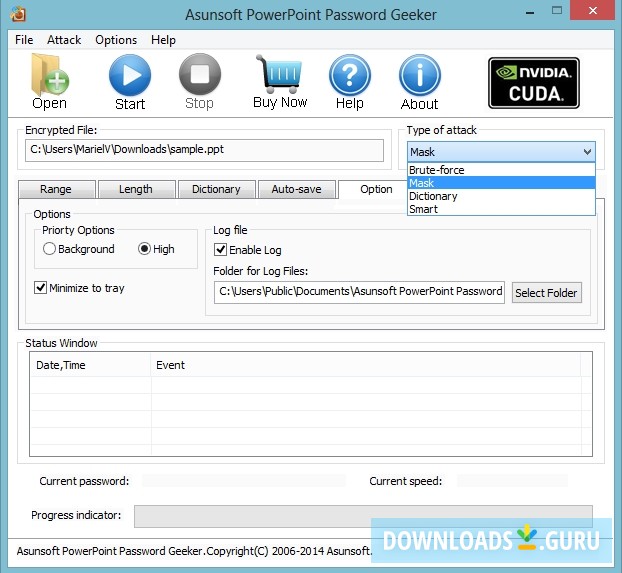The image size is (622, 573).
Task: Open the Options menu
Action: (116, 40)
